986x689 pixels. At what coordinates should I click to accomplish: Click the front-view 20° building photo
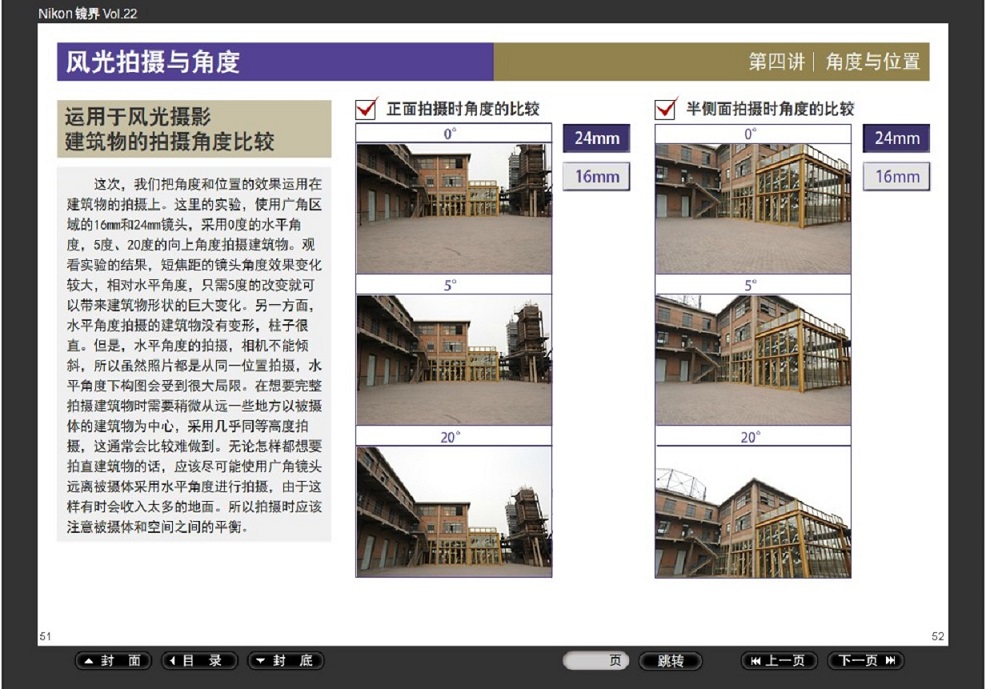453,511
